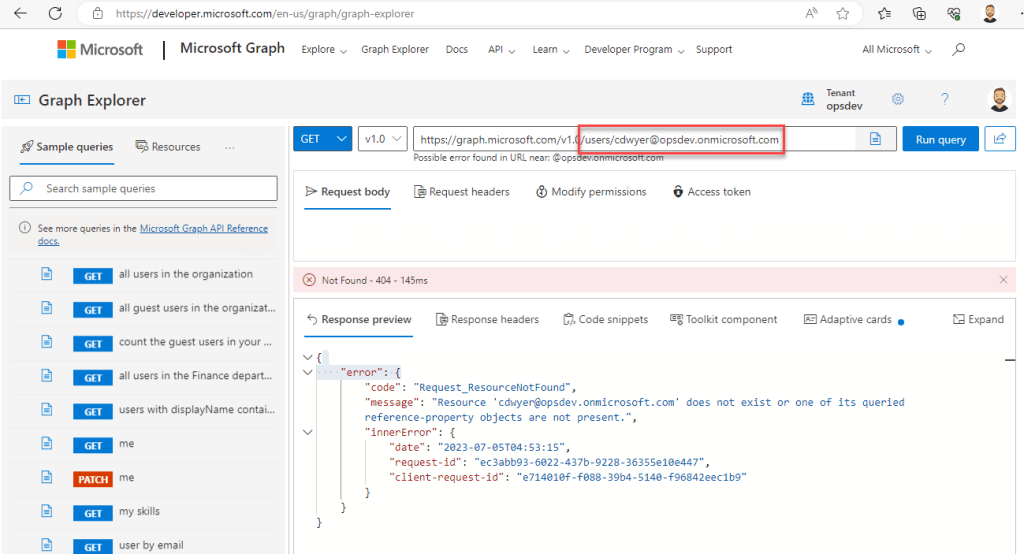This screenshot has width=1024, height=554.
Task: Open the Response headers tab
Action: point(487,320)
